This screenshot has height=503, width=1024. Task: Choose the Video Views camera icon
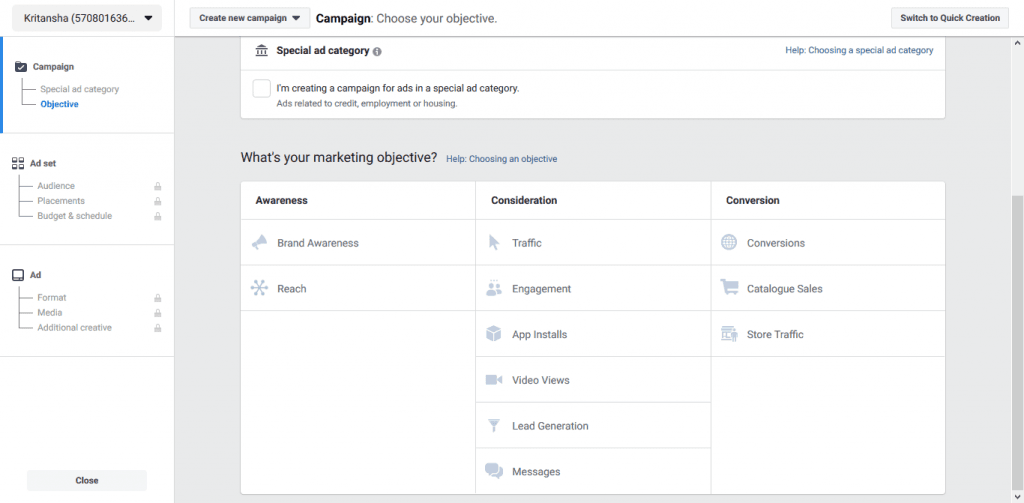click(494, 380)
